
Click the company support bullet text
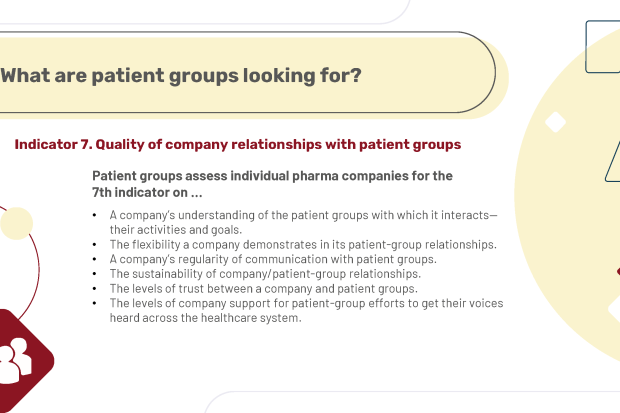point(306,311)
